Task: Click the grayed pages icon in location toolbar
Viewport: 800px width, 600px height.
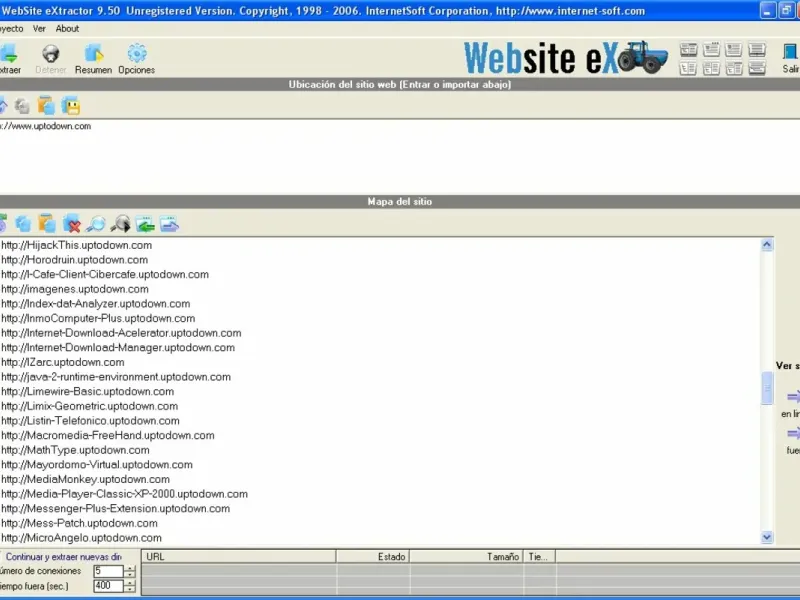Action: tap(22, 106)
